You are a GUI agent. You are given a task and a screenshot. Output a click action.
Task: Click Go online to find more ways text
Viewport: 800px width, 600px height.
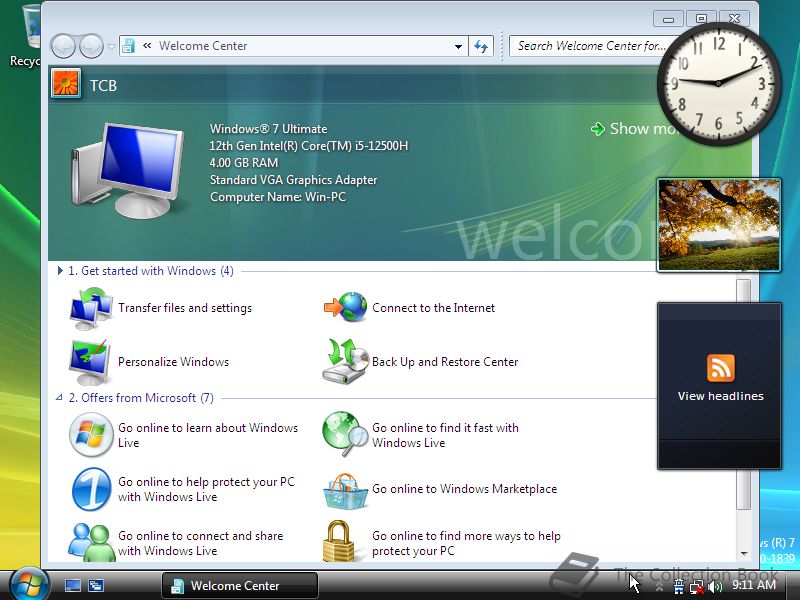pyautogui.click(x=466, y=543)
